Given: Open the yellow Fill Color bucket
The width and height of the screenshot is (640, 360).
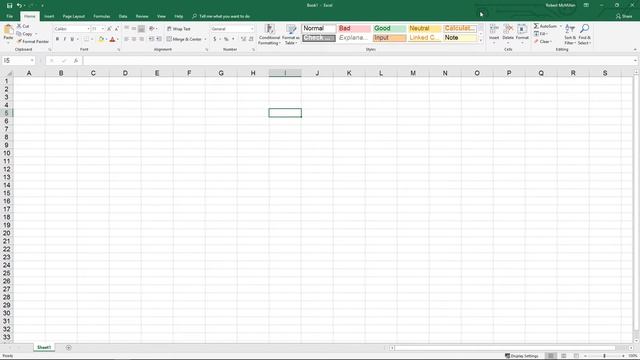Looking at the screenshot, I should coord(101,39).
